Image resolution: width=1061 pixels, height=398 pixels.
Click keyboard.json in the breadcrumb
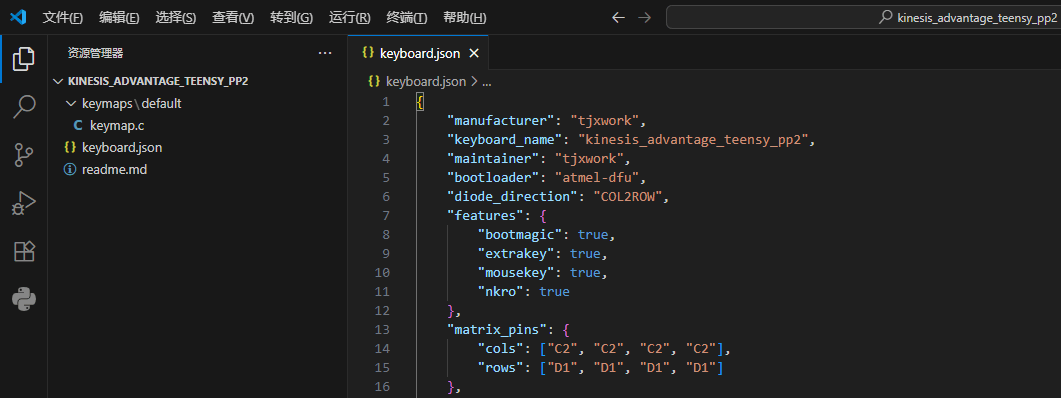click(x=426, y=81)
